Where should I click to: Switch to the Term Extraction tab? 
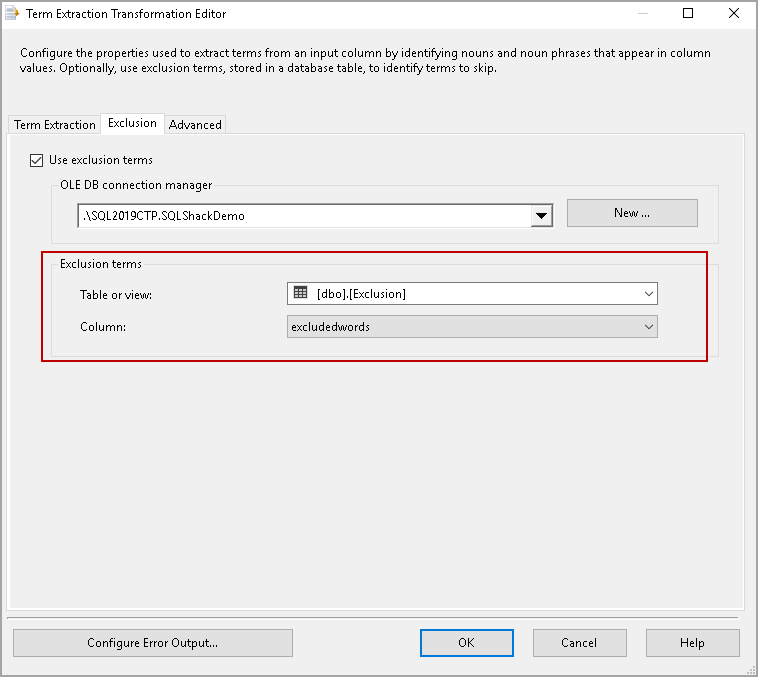55,125
